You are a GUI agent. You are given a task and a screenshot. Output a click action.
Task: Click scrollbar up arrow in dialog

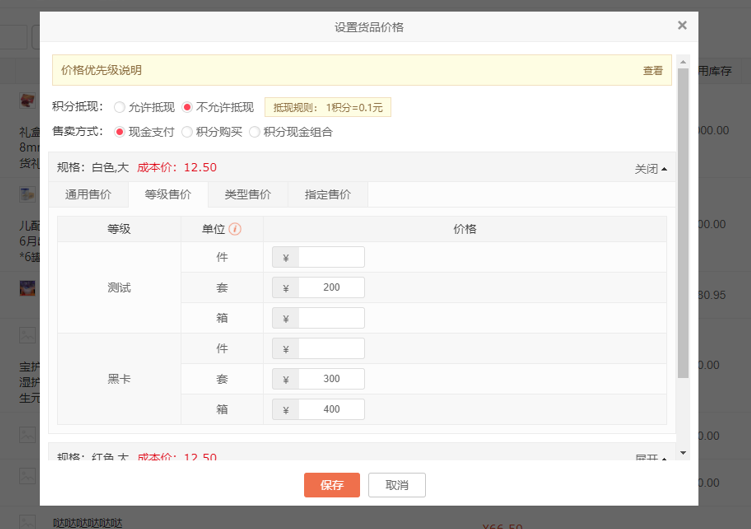[x=683, y=62]
